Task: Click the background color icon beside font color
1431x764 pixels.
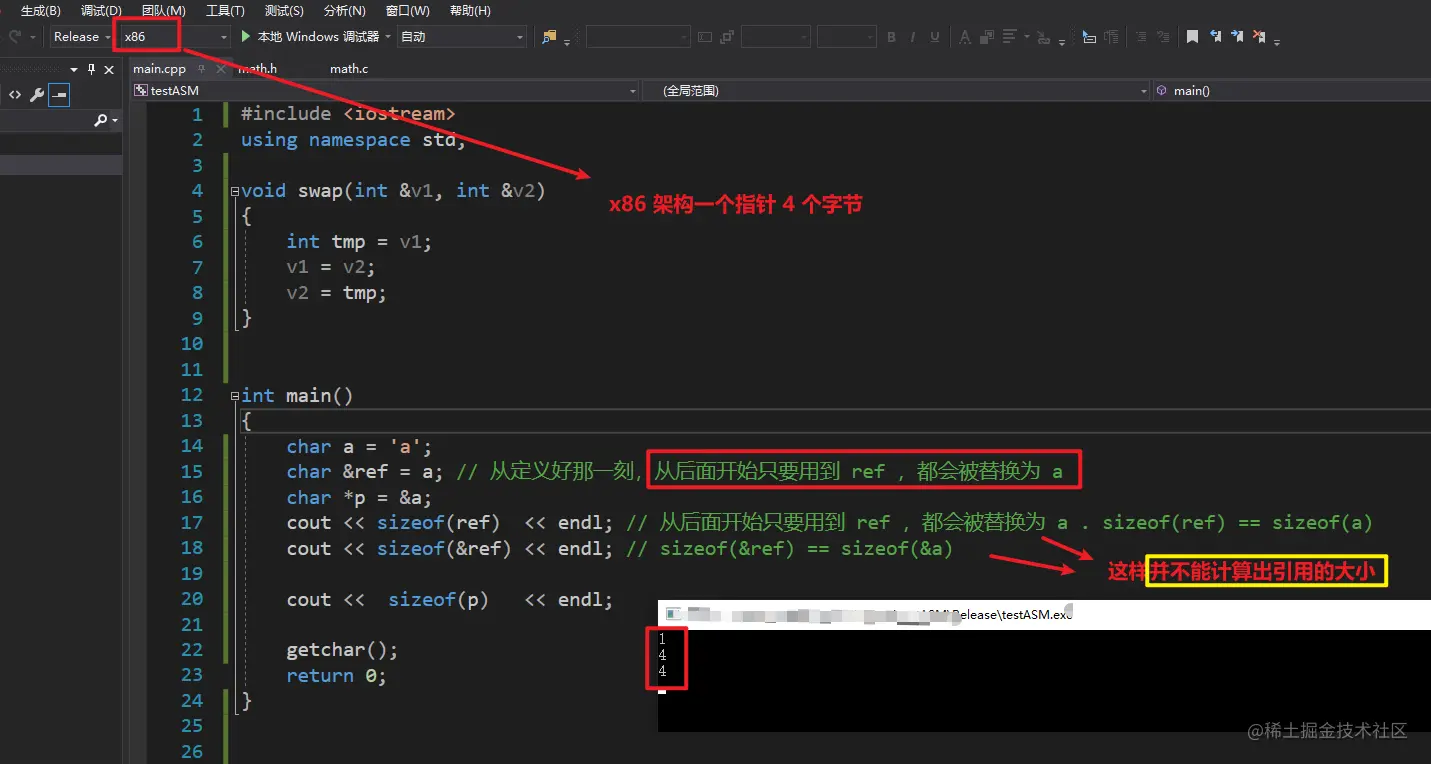Action: 987,37
